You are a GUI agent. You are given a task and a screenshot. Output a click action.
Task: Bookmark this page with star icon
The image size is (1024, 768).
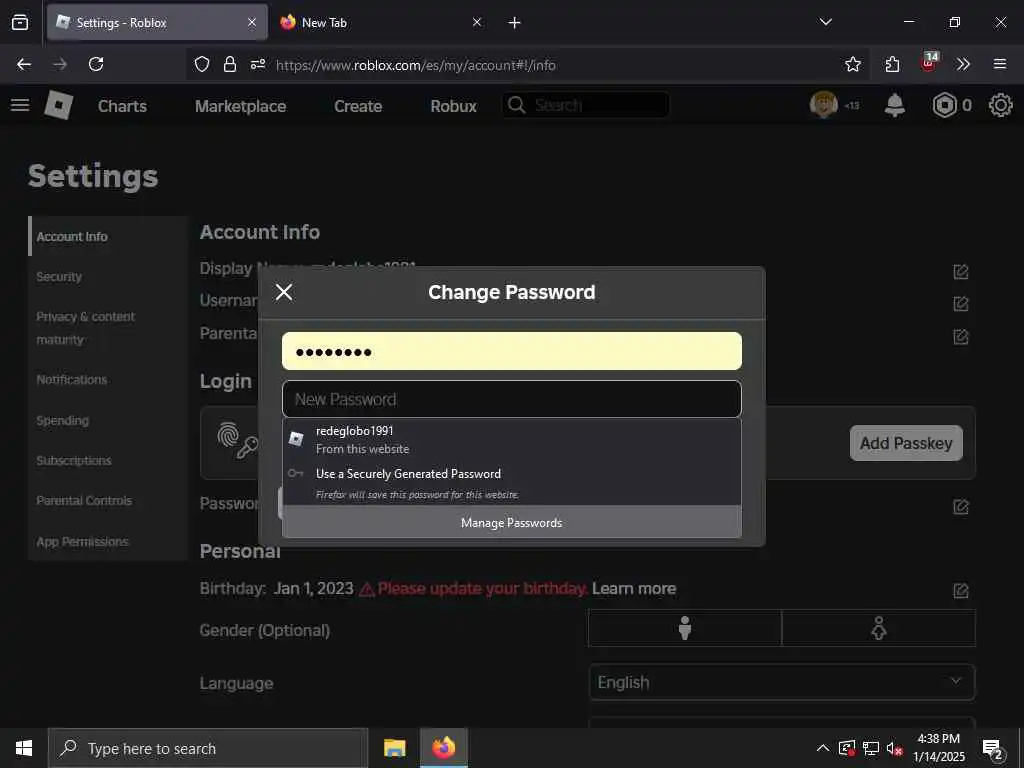(852, 64)
